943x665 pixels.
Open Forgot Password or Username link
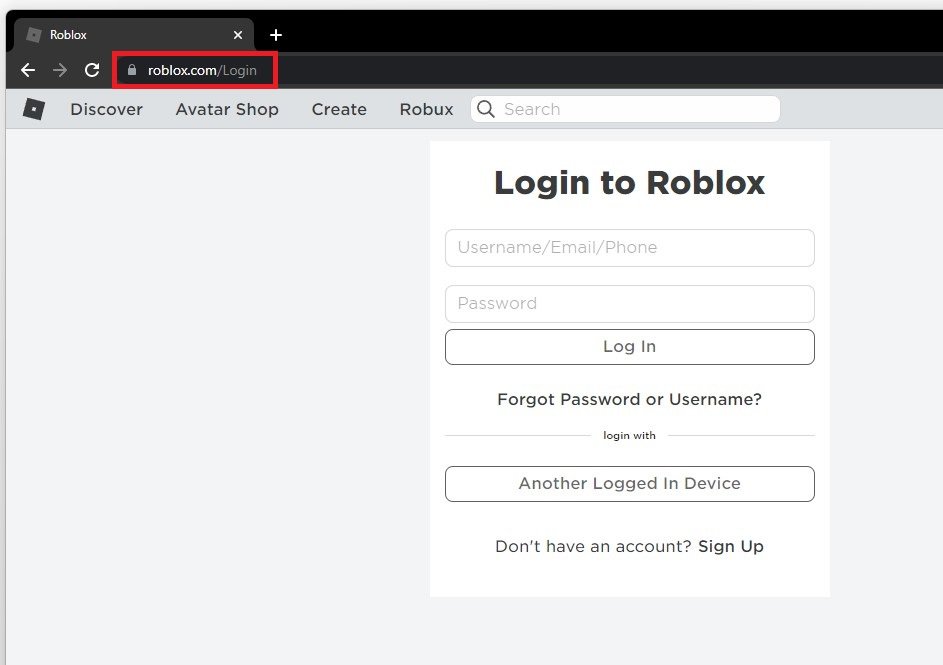630,399
